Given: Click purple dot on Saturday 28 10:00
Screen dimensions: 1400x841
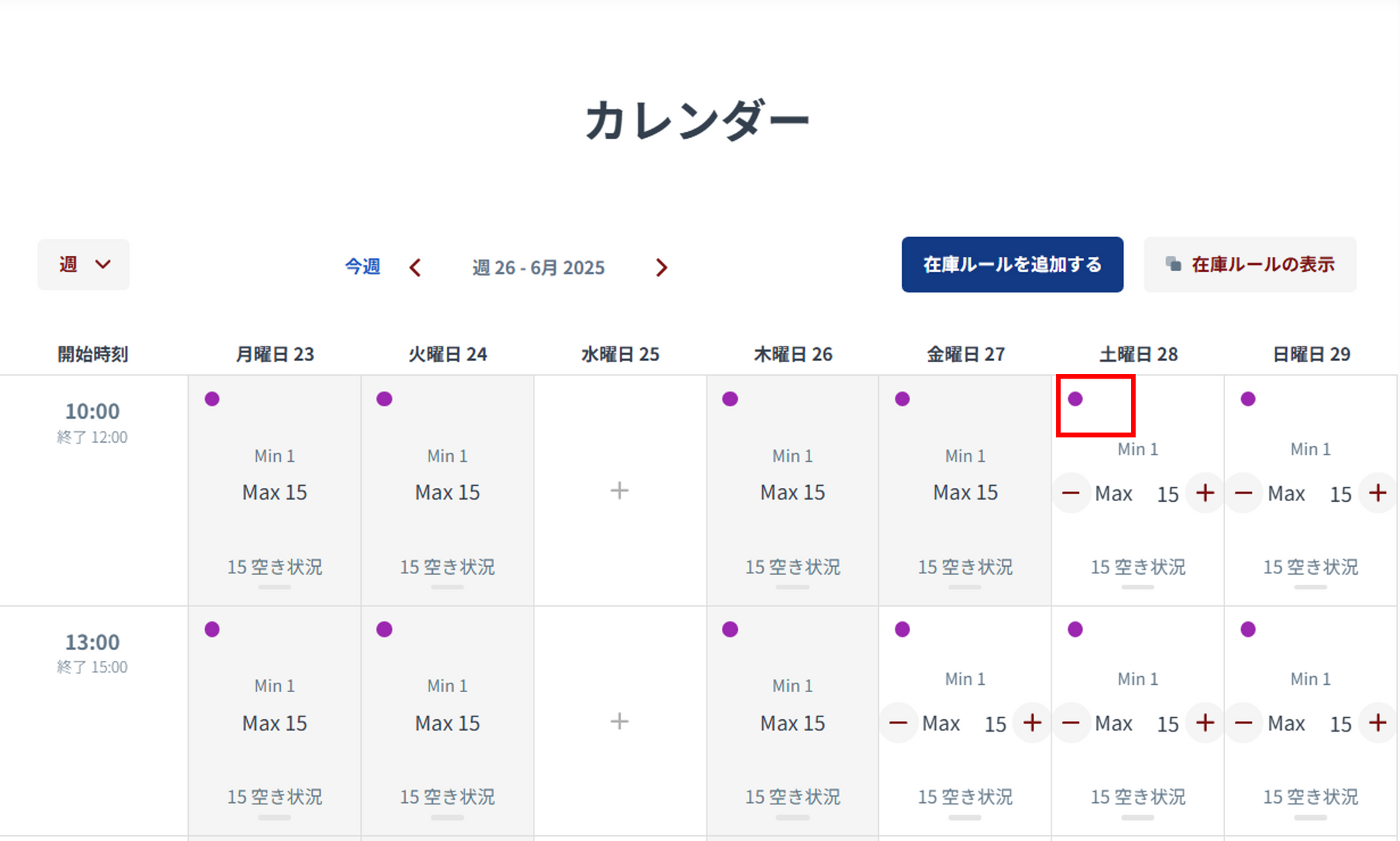Looking at the screenshot, I should [1075, 399].
